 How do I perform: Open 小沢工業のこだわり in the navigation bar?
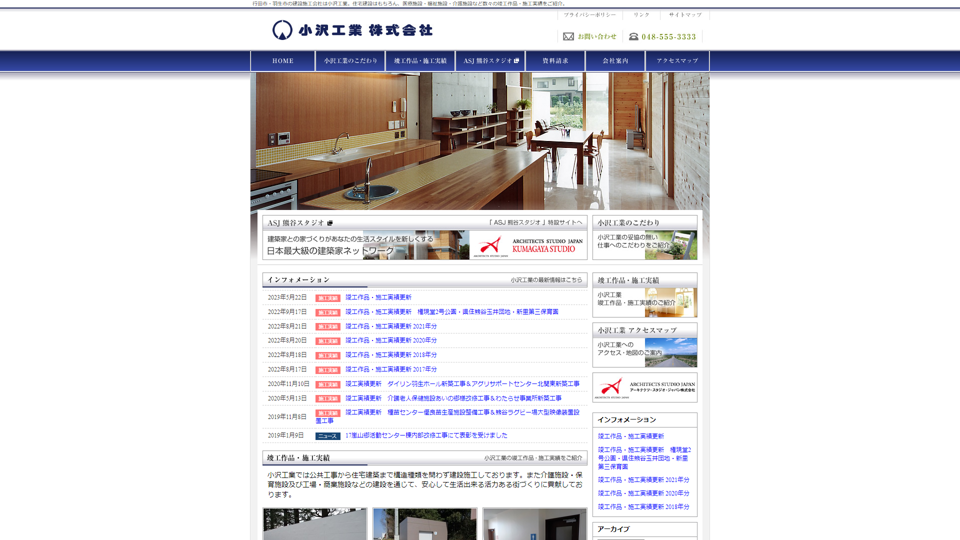350,61
